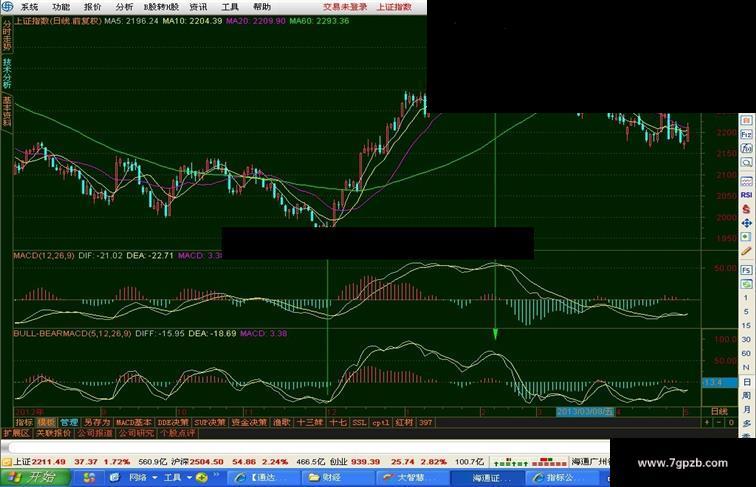
Task: Select the N-minute period
Action: 746,367
